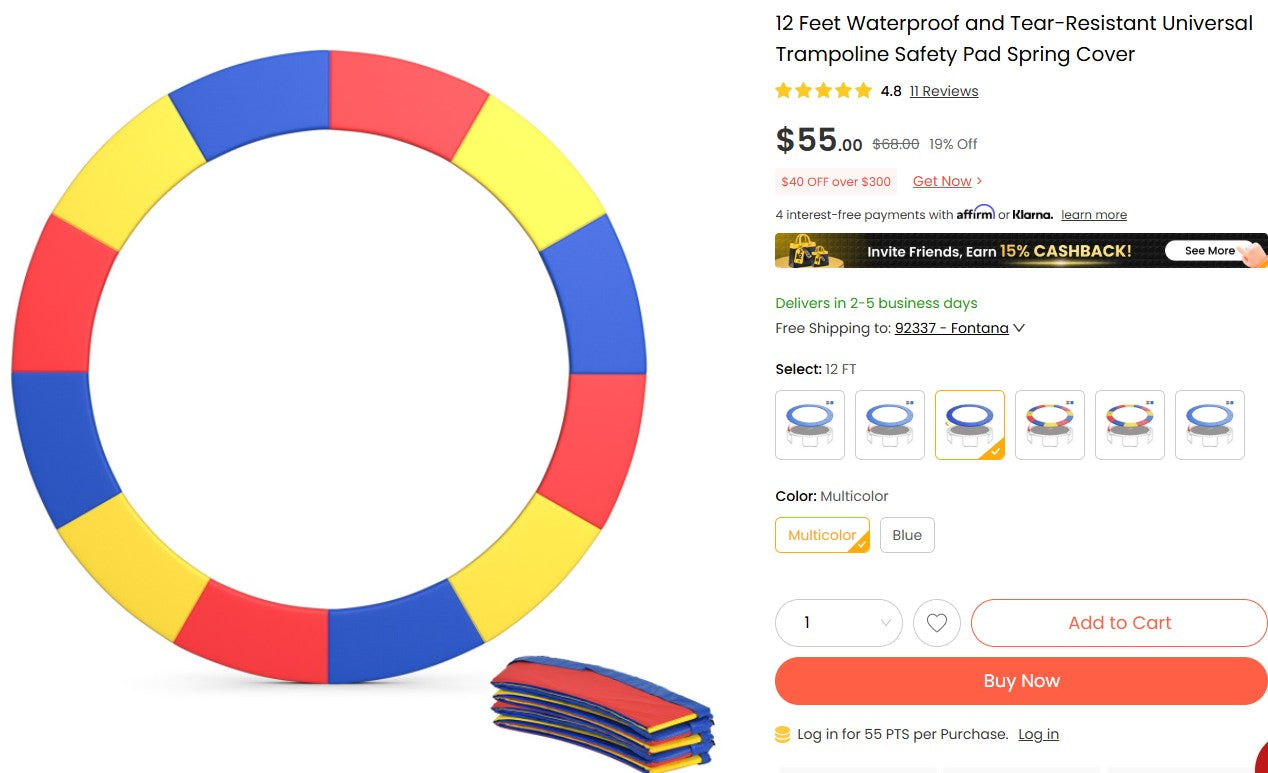Click the gift bags icon in cashback banner
Image resolution: width=1268 pixels, height=773 pixels.
(810, 250)
